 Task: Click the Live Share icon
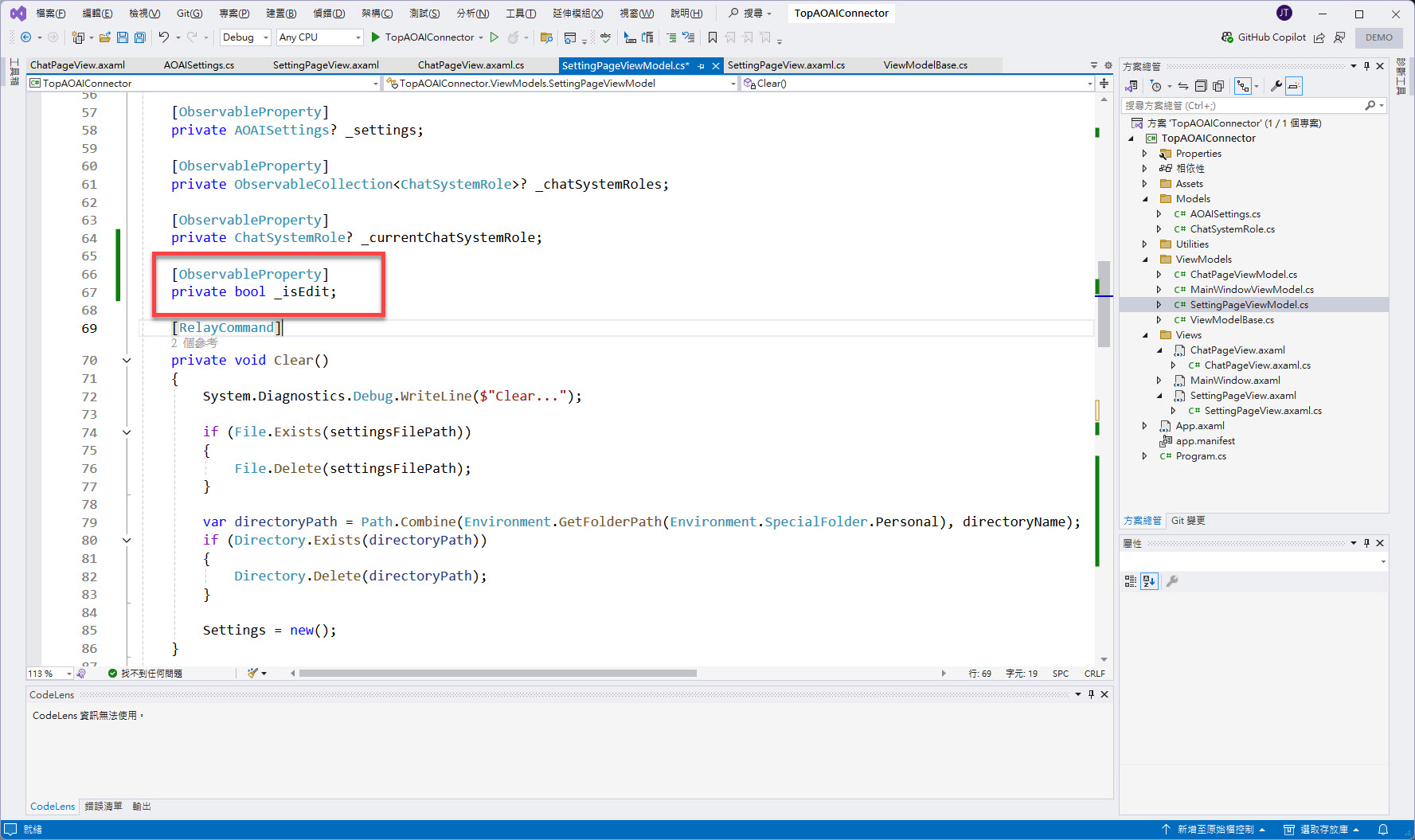[1319, 37]
